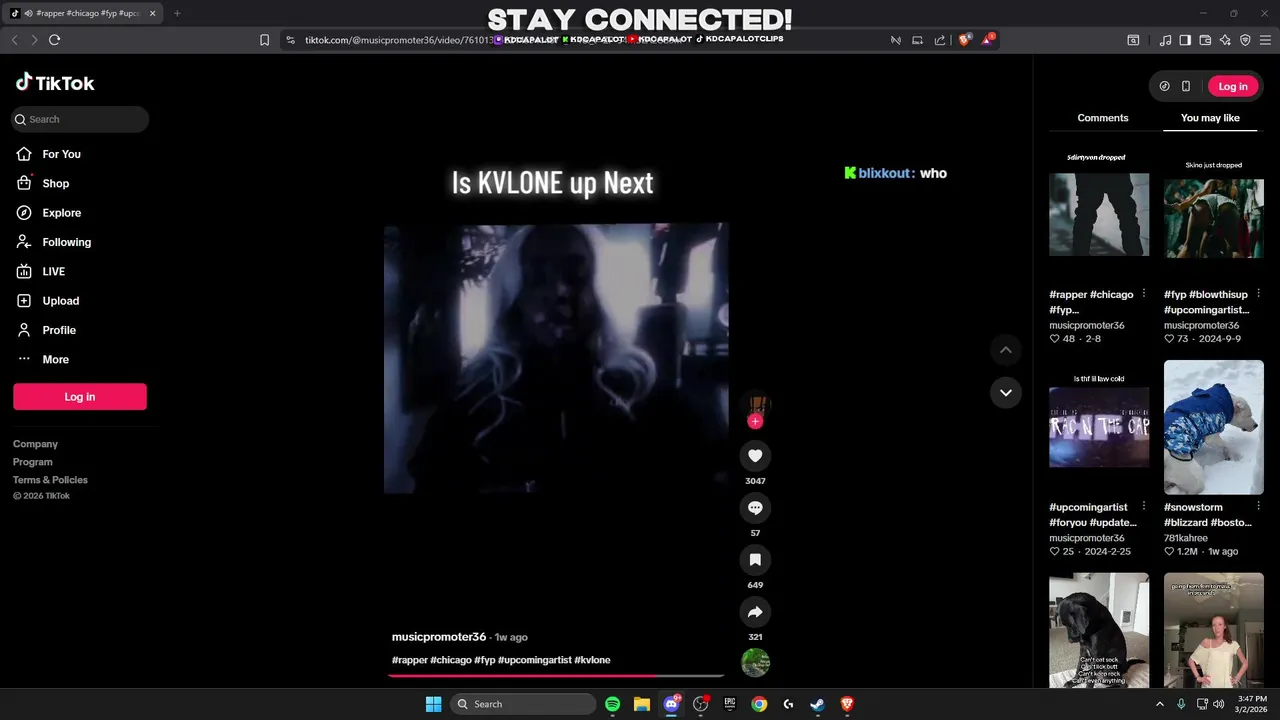The height and width of the screenshot is (720, 1280).
Task: Go back in browser history
Action: pos(14,40)
